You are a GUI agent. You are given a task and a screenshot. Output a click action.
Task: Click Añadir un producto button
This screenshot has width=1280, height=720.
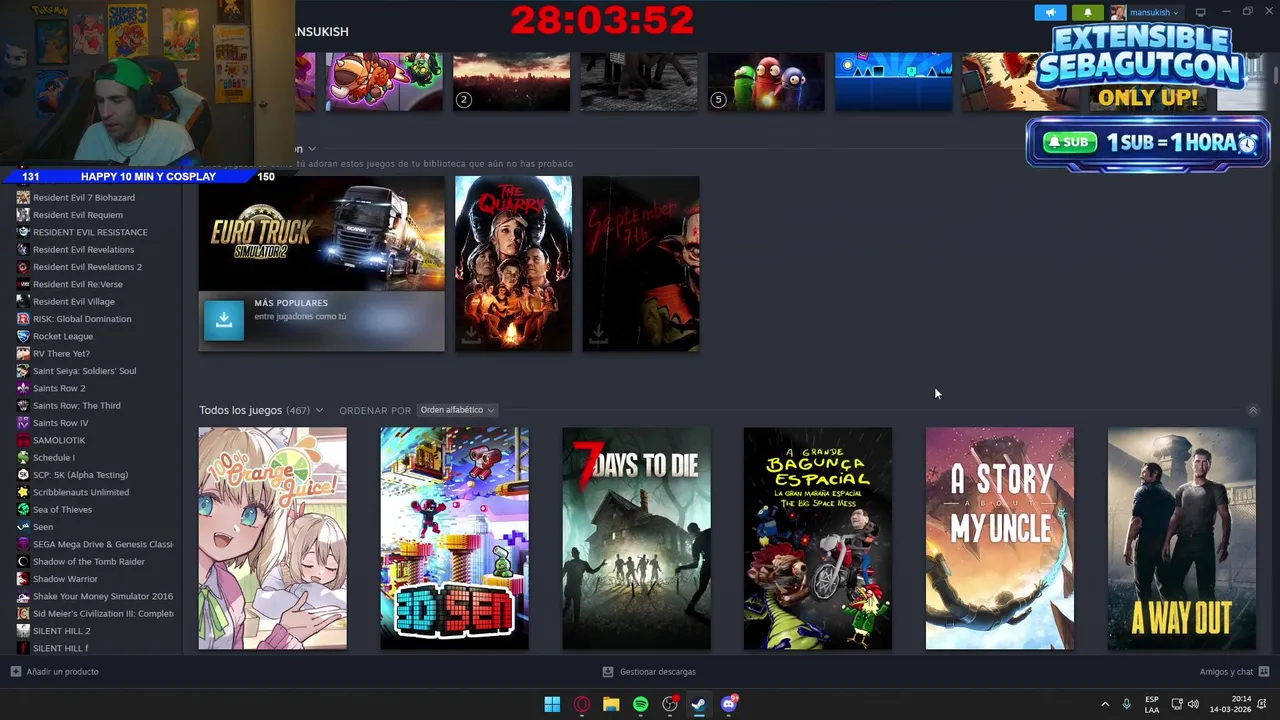point(55,672)
